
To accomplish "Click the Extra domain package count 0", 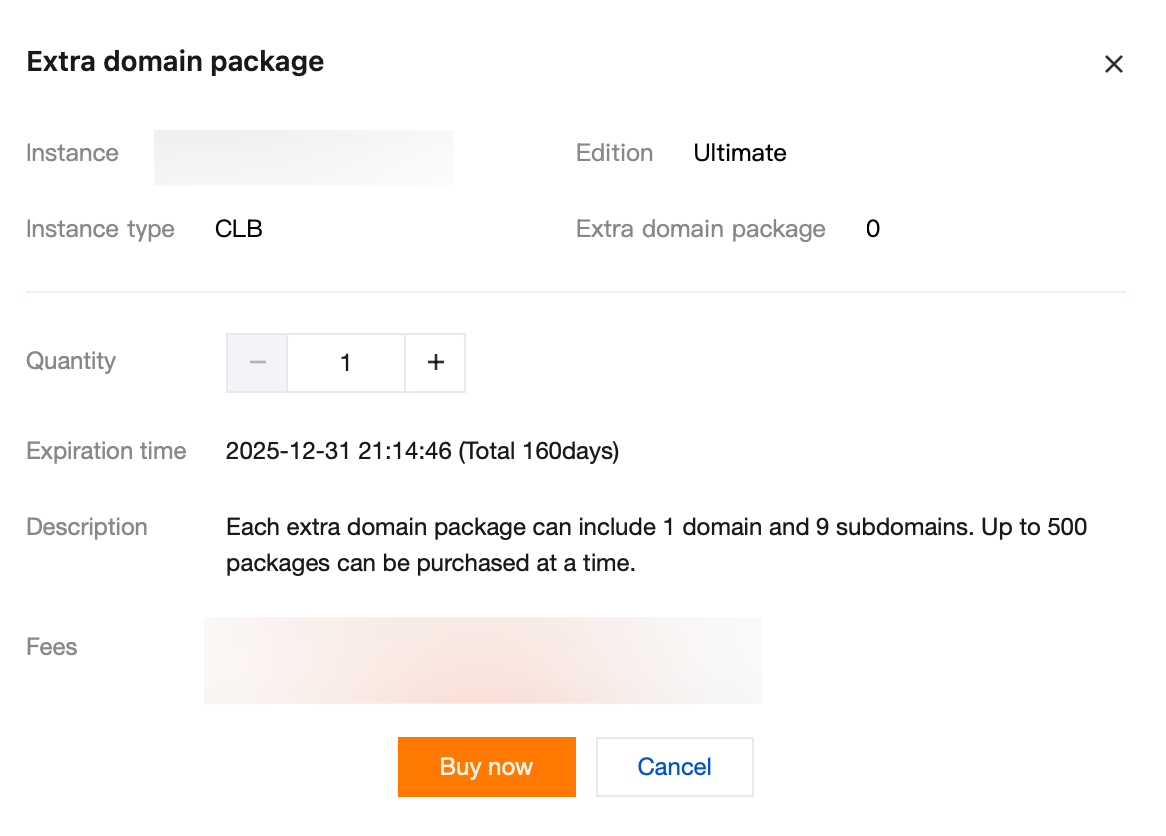I will (872, 229).
